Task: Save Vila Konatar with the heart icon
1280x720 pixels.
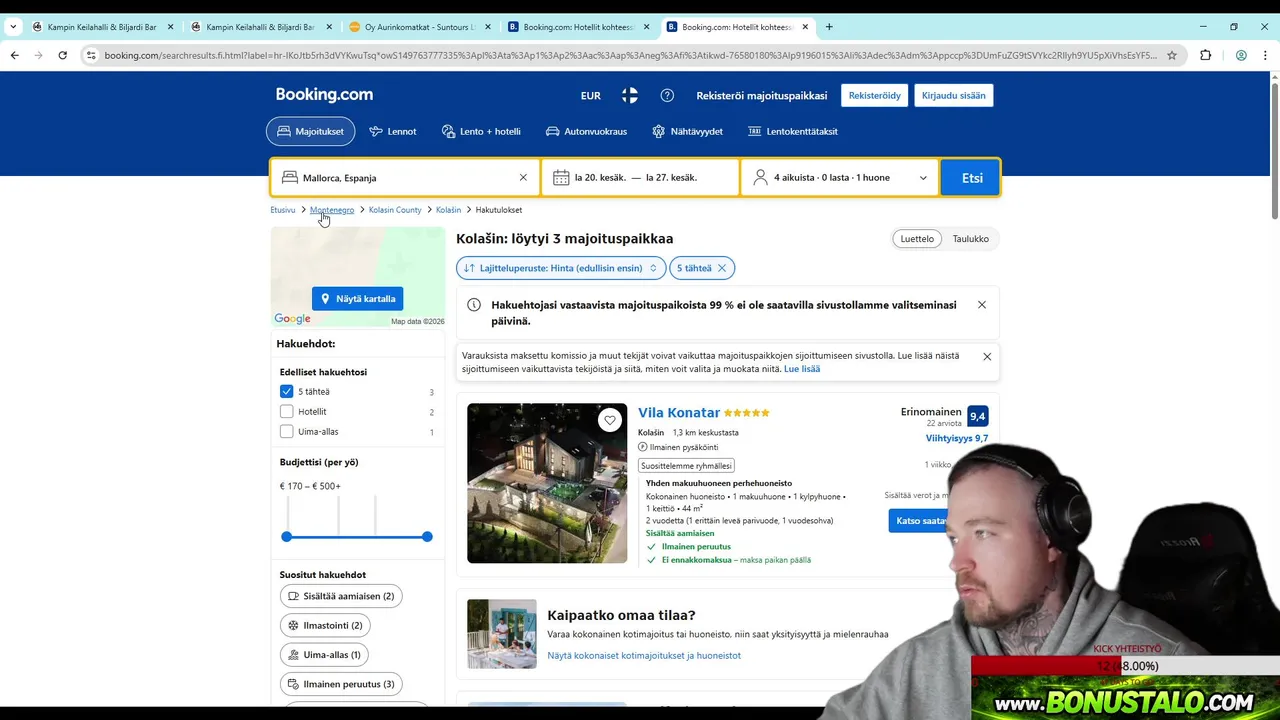Action: (610, 421)
